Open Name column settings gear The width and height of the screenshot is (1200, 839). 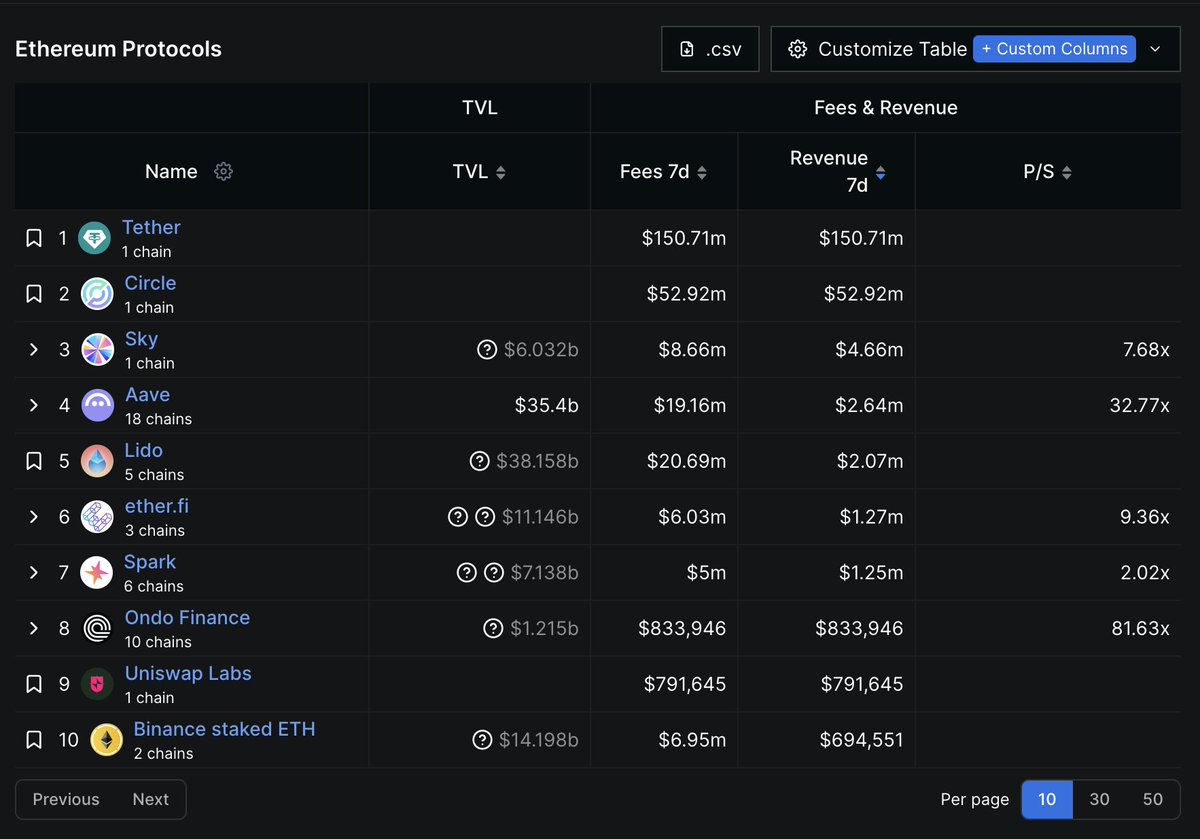tap(224, 171)
